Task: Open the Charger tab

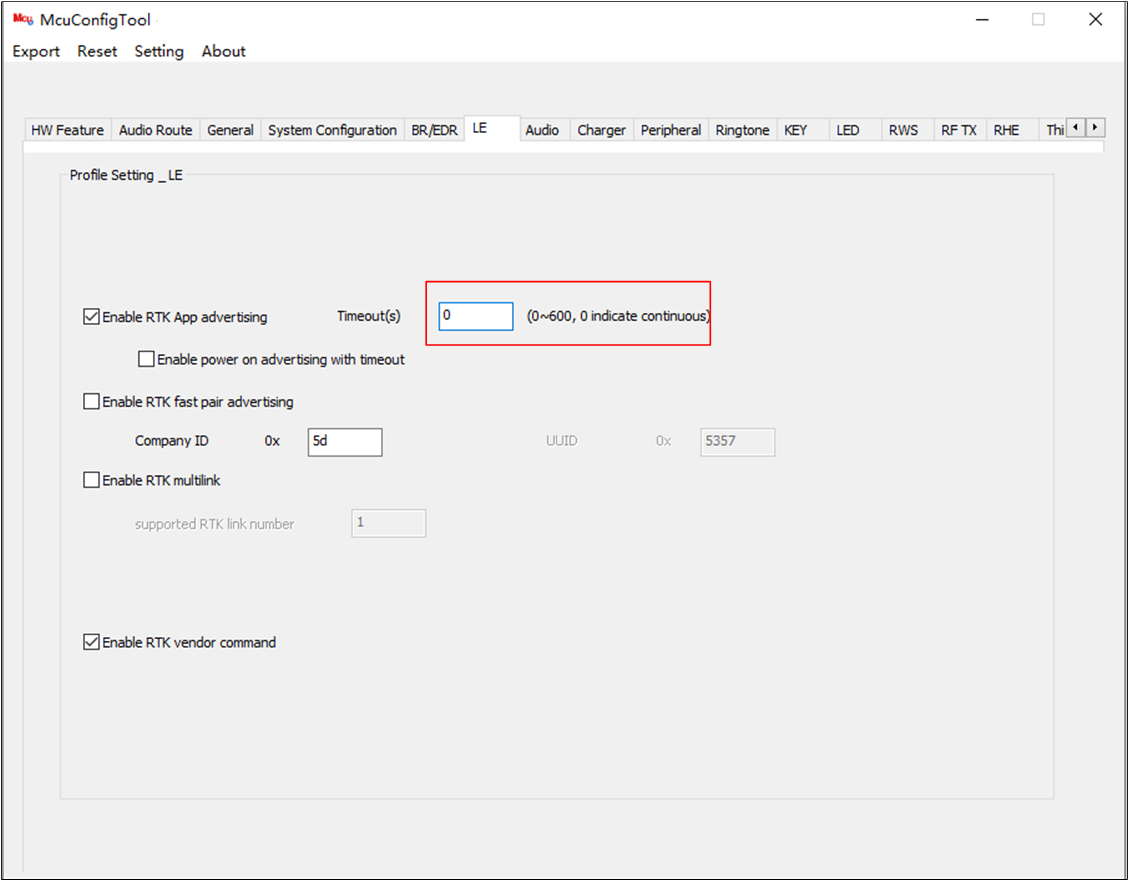Action: (601, 130)
